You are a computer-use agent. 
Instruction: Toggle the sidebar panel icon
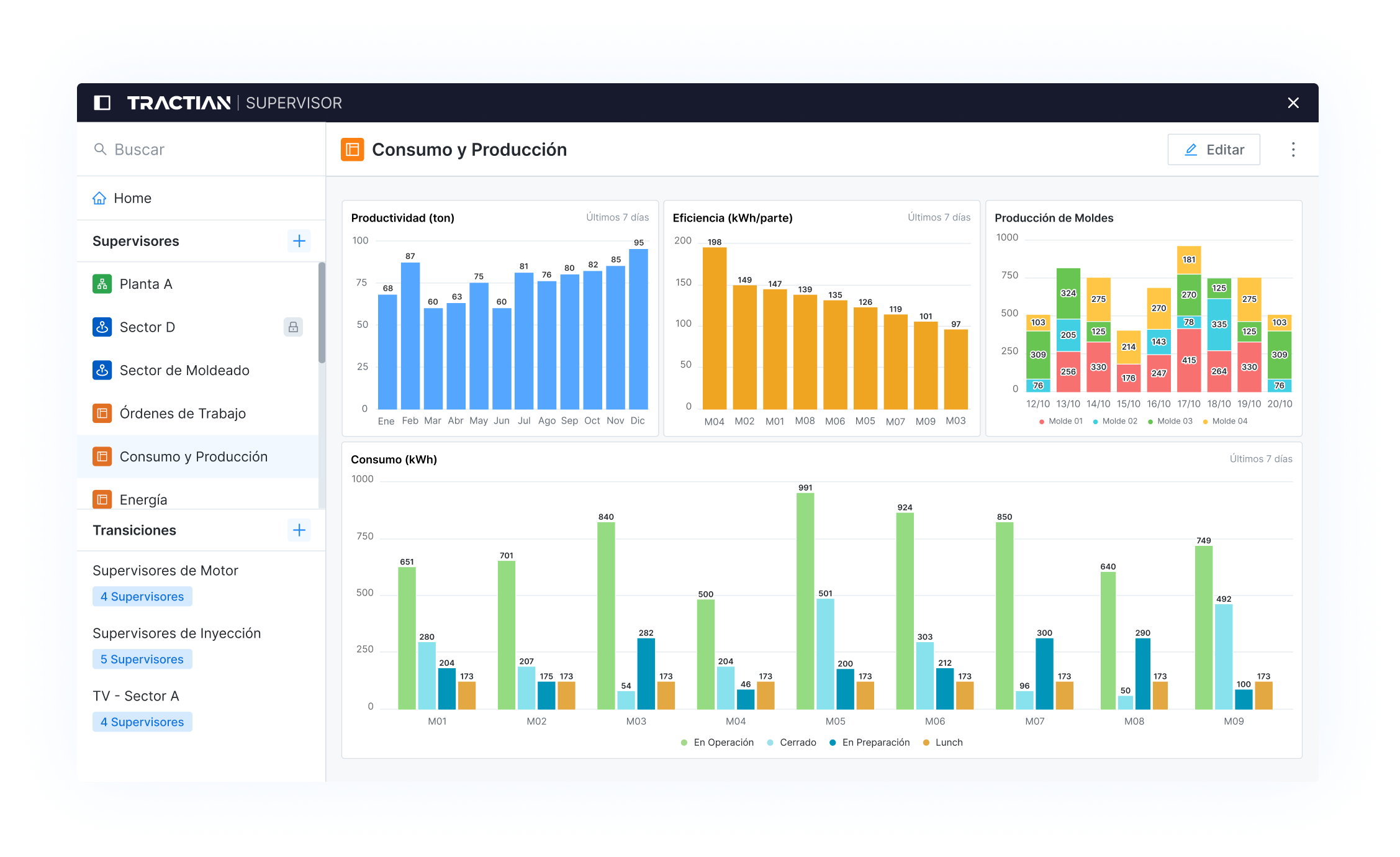[x=102, y=102]
